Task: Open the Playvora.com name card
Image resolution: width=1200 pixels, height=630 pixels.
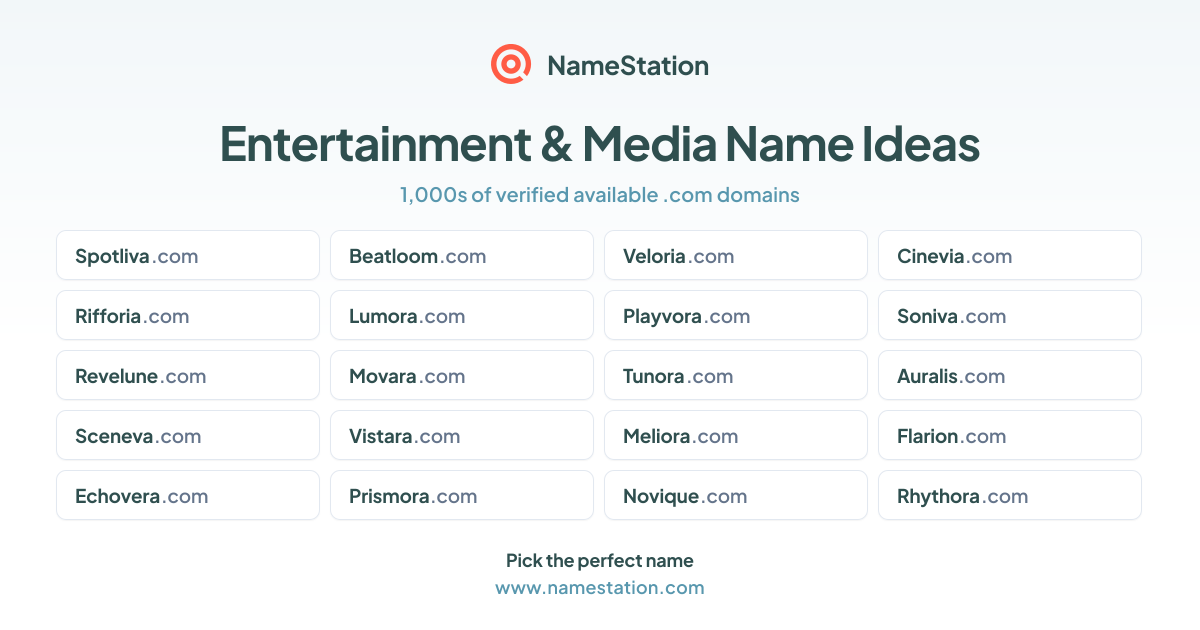Action: pos(736,315)
